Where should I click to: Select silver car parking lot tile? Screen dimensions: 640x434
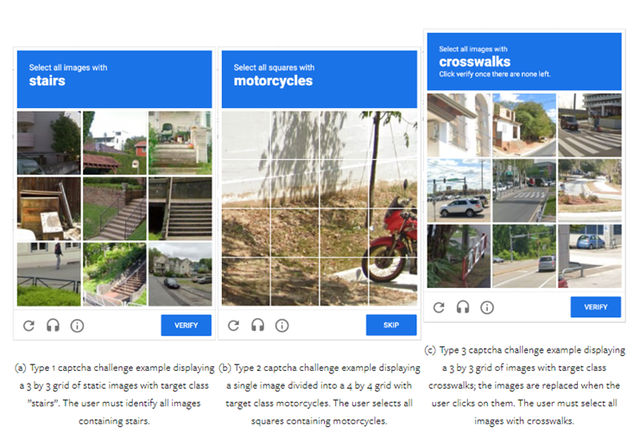click(x=457, y=190)
